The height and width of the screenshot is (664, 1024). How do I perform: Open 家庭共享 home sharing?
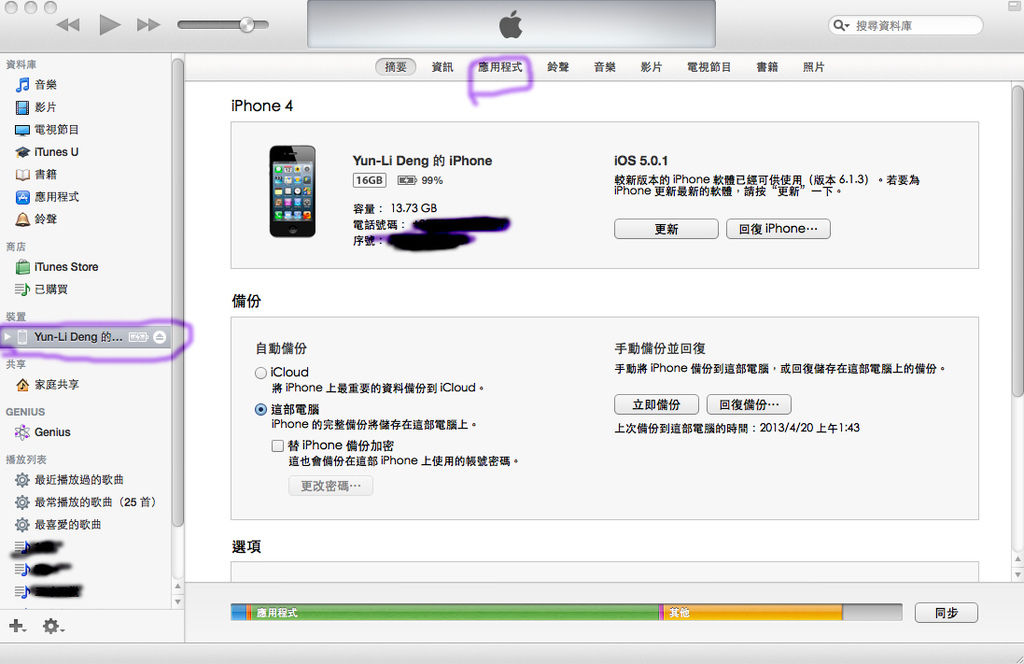coord(47,385)
